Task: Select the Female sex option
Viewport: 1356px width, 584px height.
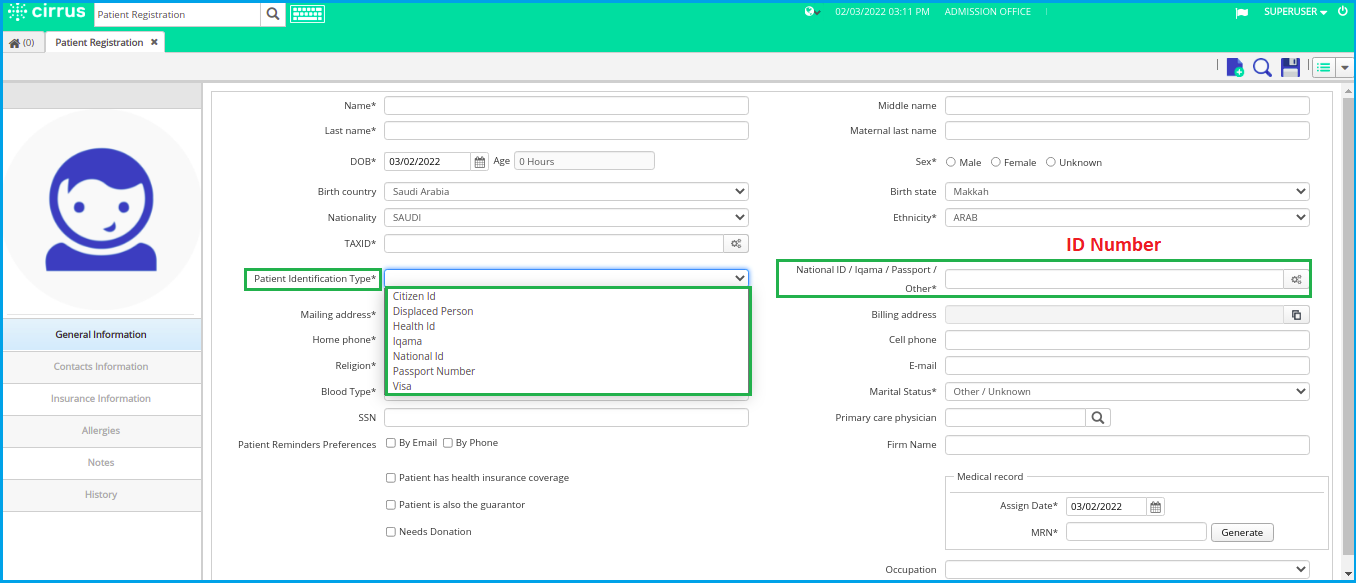Action: pyautogui.click(x=996, y=161)
